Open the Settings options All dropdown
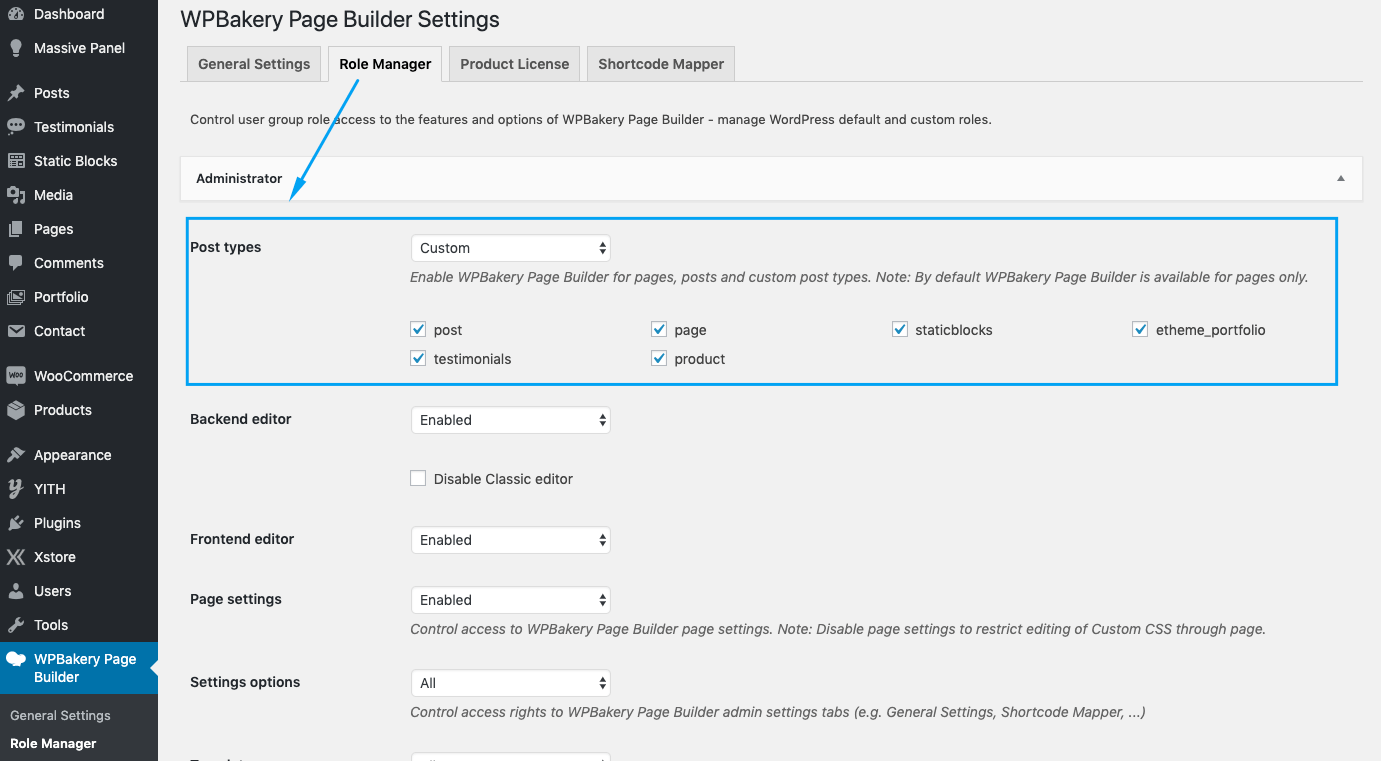This screenshot has width=1381, height=761. pyautogui.click(x=510, y=683)
